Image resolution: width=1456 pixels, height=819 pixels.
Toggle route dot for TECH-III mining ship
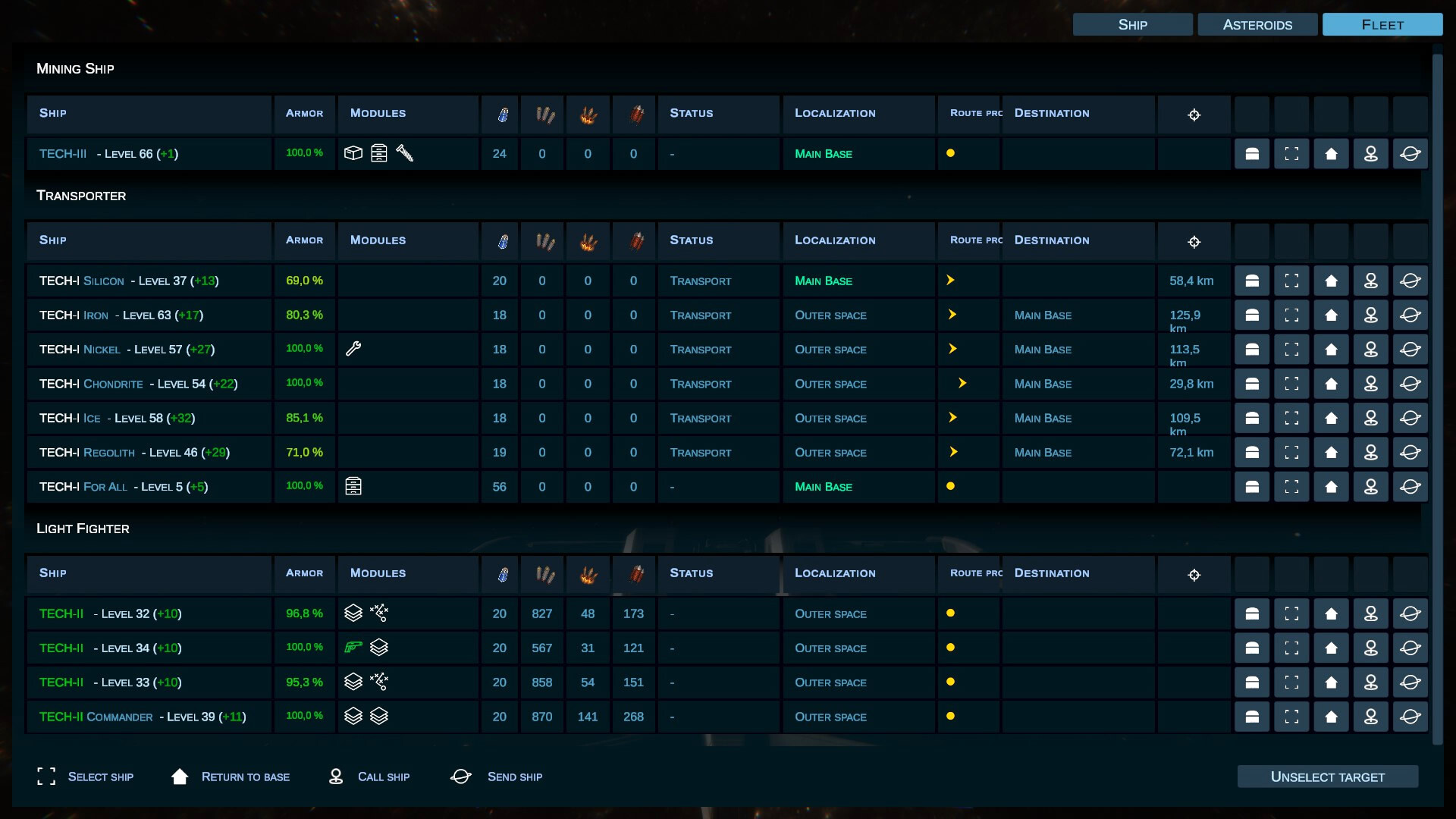click(x=950, y=153)
